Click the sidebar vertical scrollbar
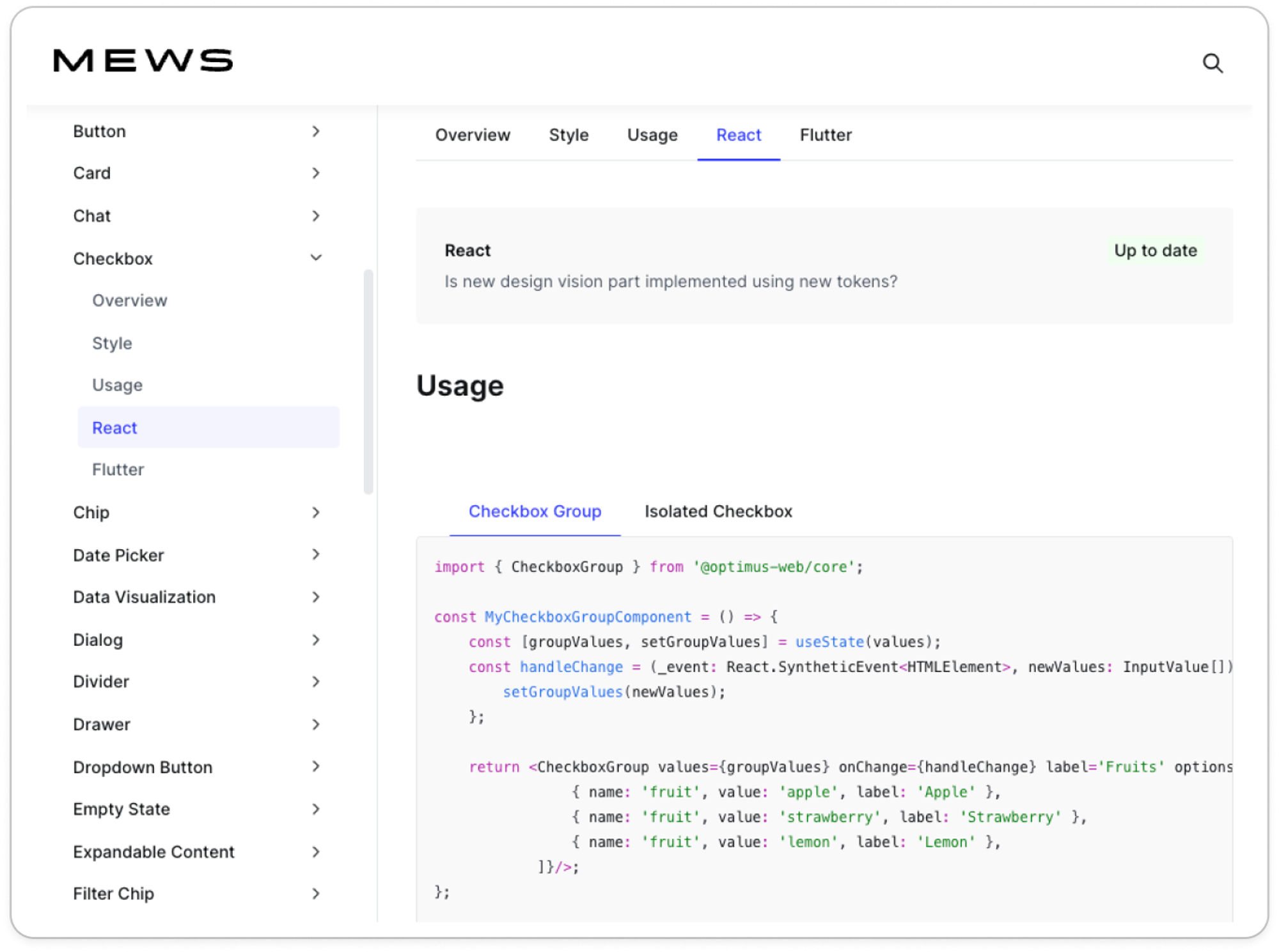The height and width of the screenshot is (952, 1279). pyautogui.click(x=368, y=382)
